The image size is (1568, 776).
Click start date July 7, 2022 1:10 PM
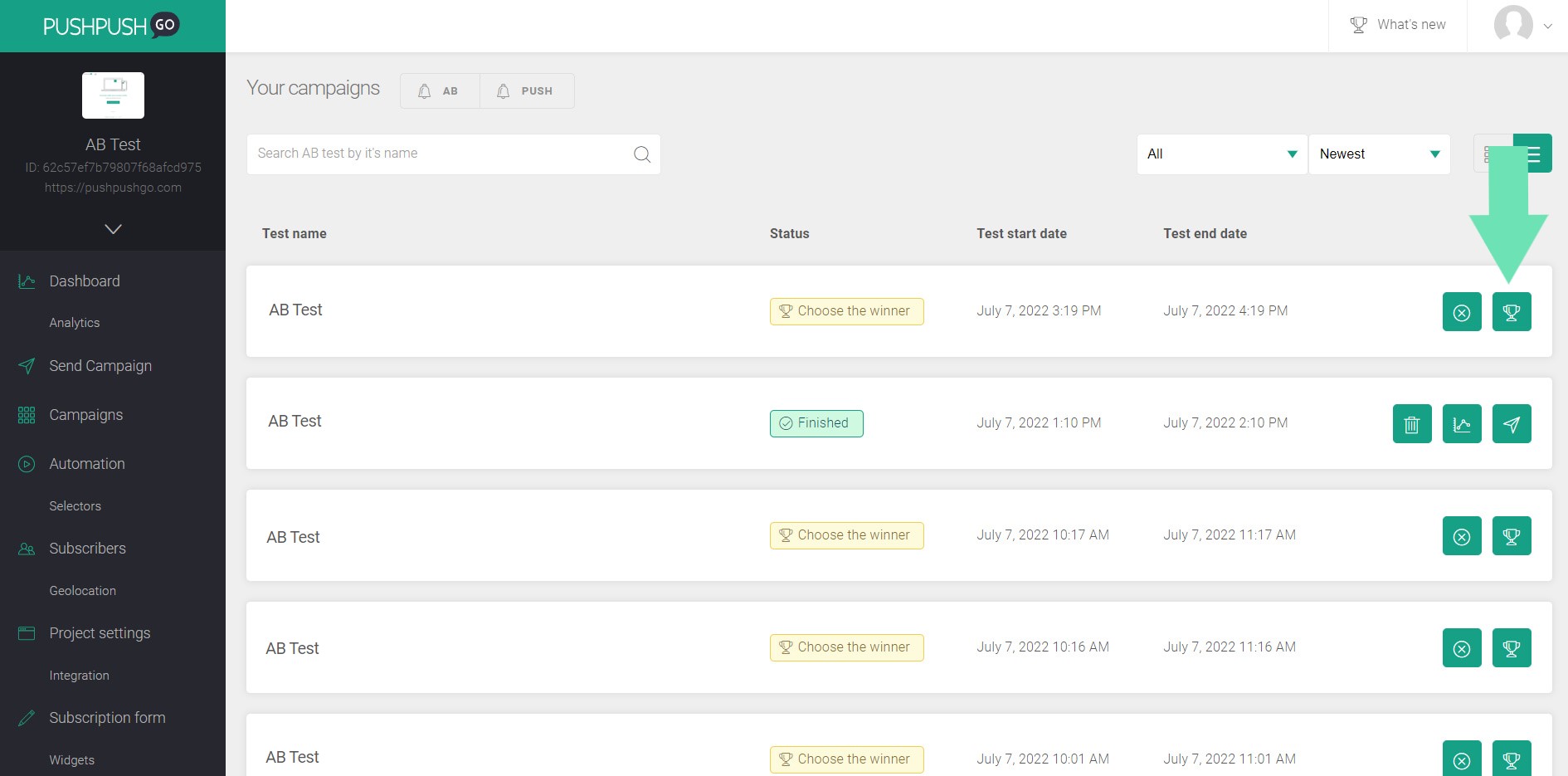(1040, 423)
